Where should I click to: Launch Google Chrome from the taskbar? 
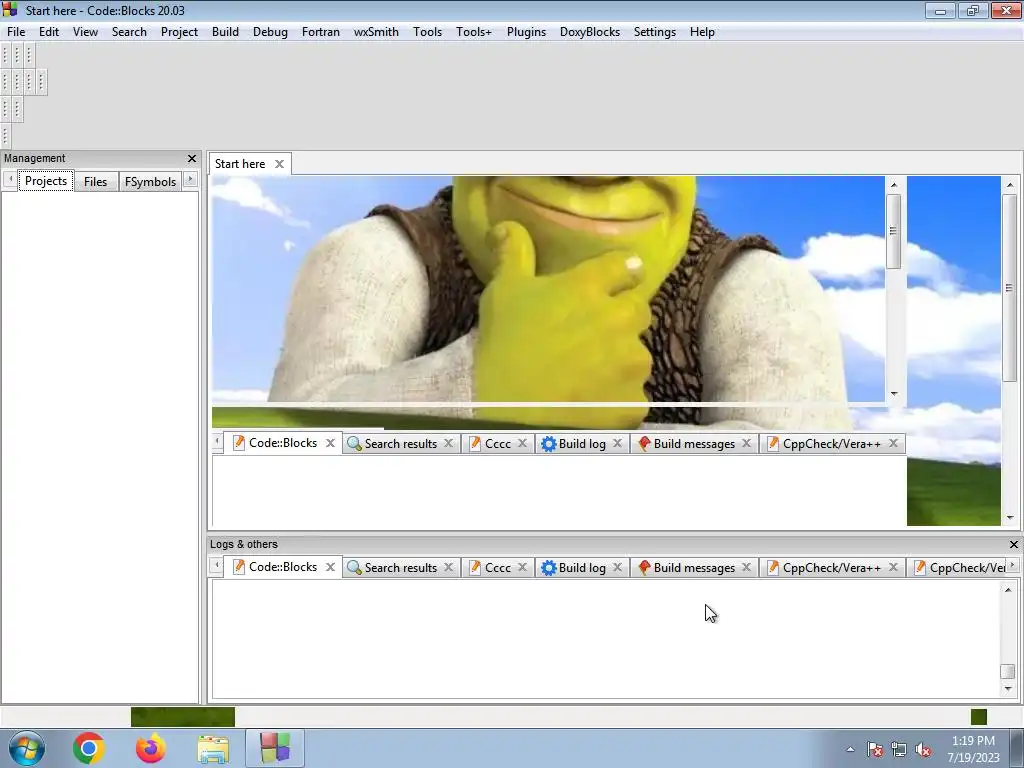click(89, 748)
